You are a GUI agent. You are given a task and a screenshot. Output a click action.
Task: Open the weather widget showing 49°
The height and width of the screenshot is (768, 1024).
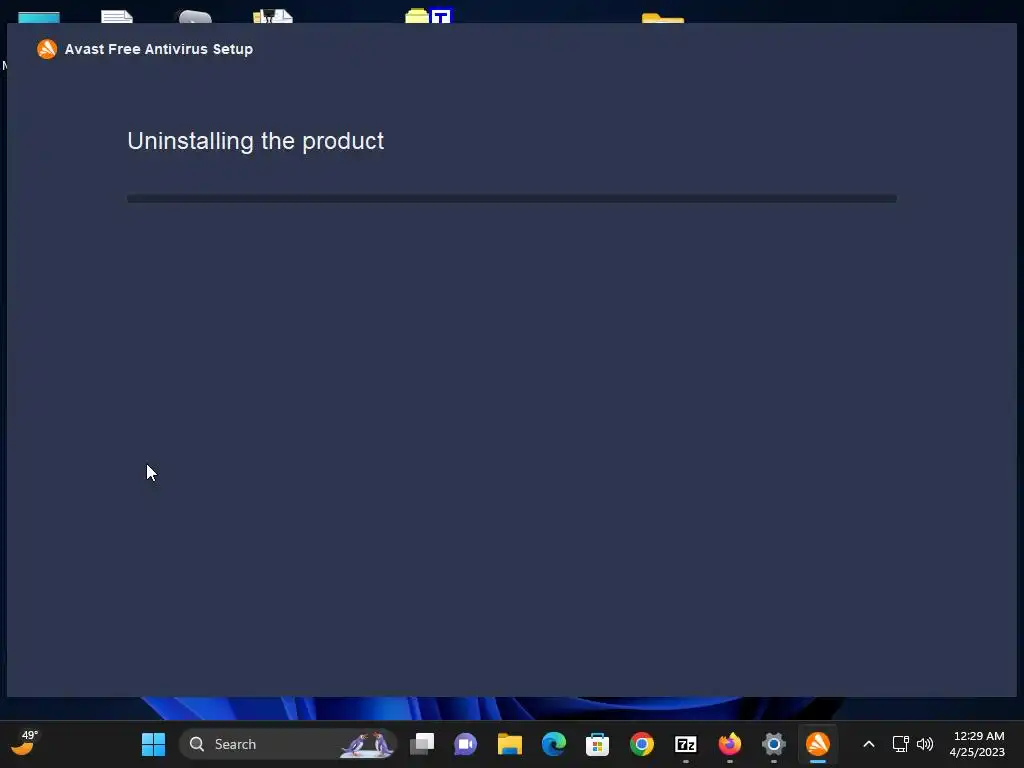click(x=25, y=743)
